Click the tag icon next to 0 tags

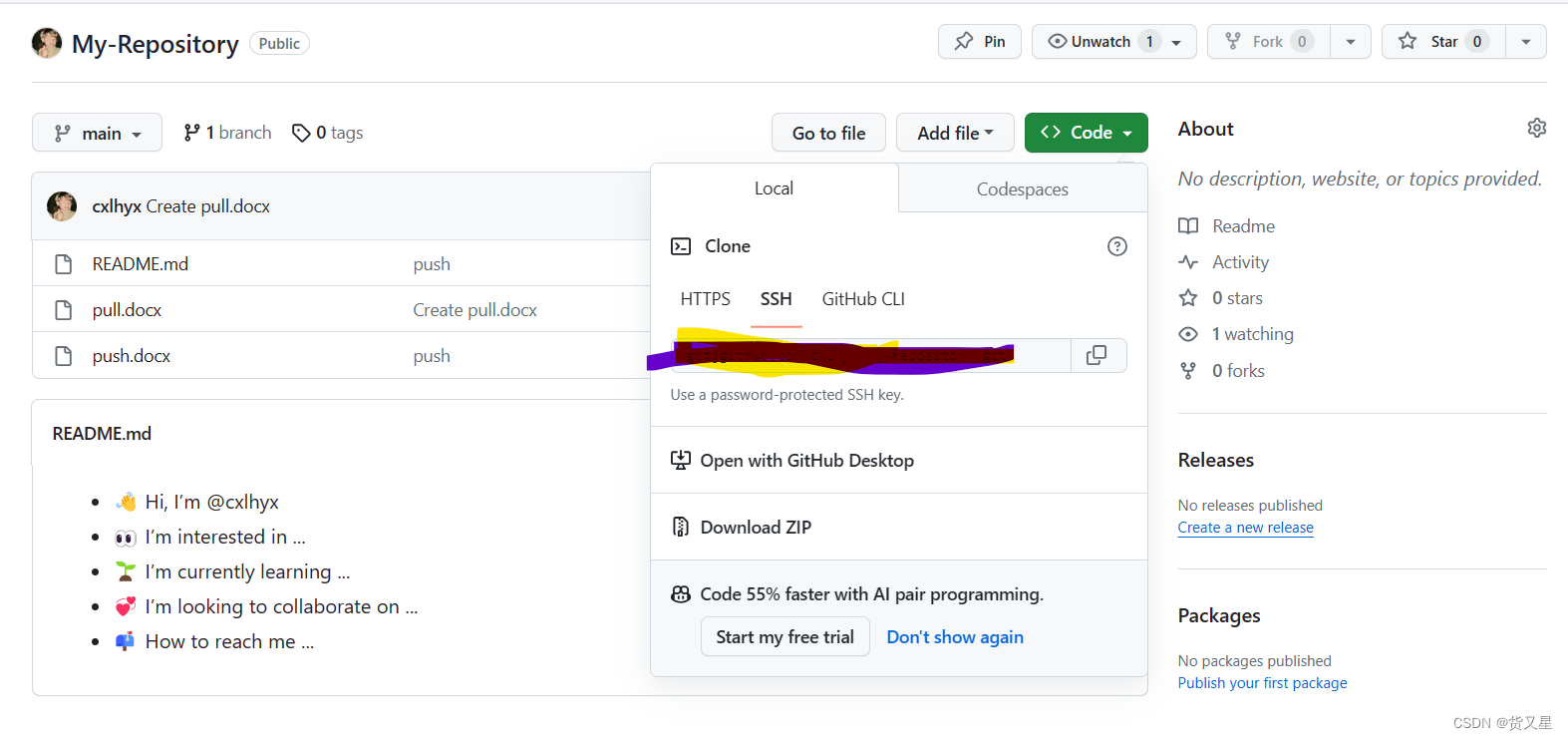pos(301,133)
